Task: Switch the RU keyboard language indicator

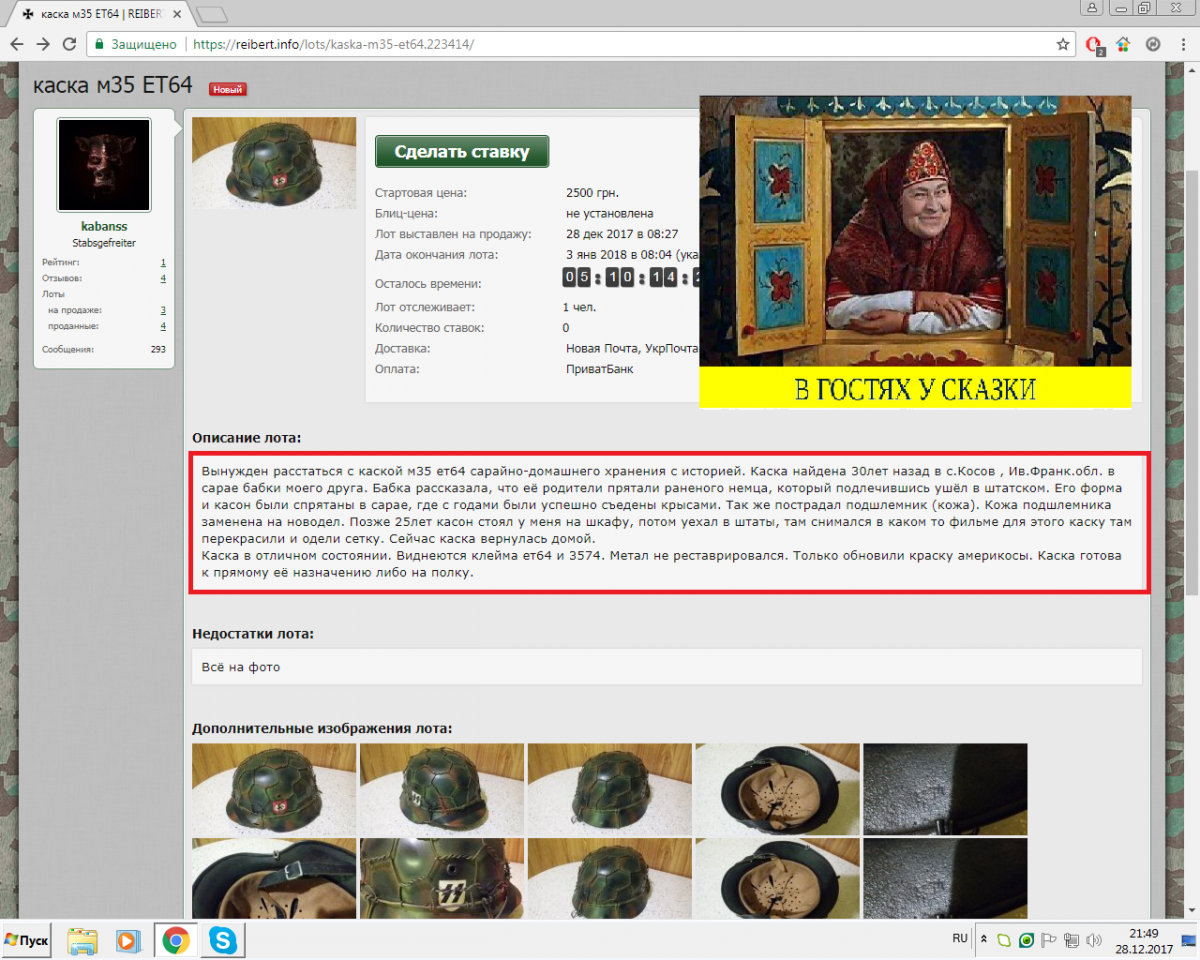Action: (x=960, y=939)
